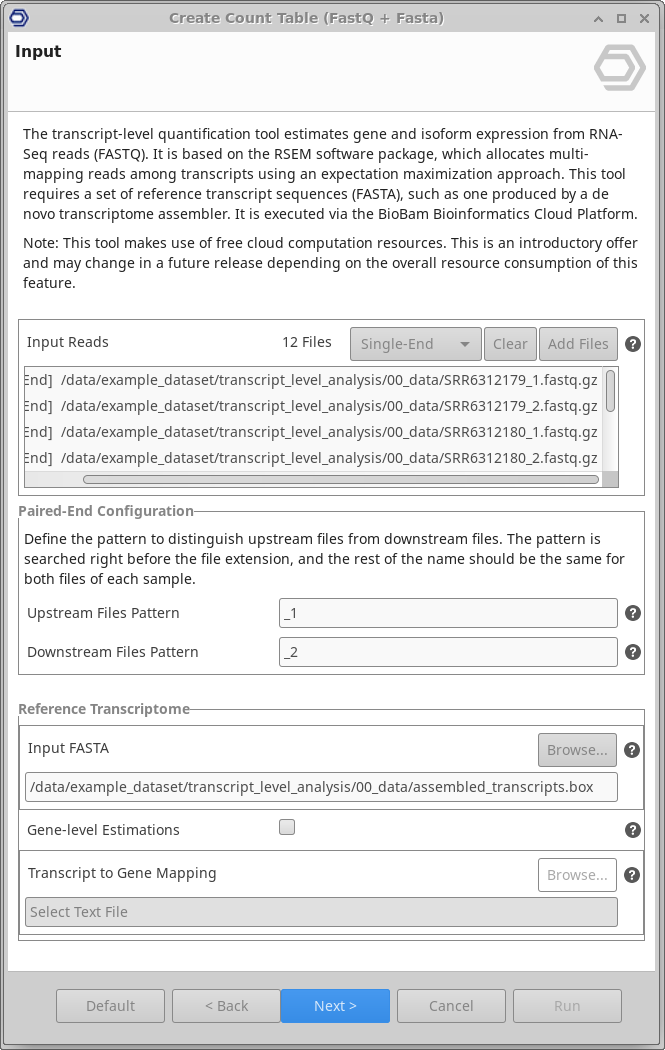Screen dimensions: 665x1050
Task: Open the Single-End read type dropdown
Action: pyautogui.click(x=415, y=344)
